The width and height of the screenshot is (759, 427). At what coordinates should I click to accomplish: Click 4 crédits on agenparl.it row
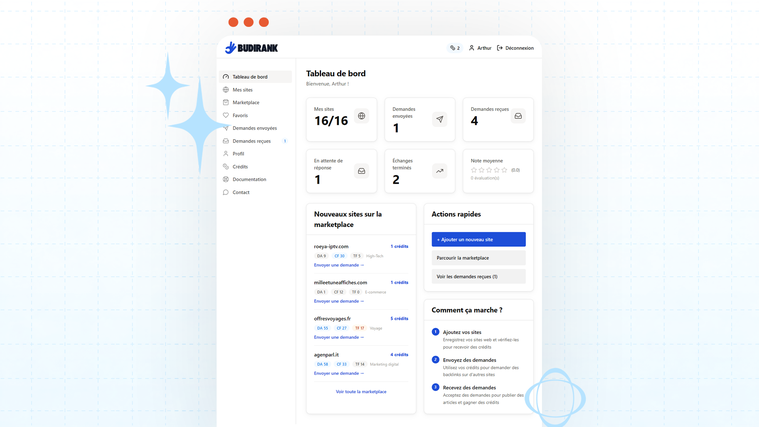[x=399, y=355]
